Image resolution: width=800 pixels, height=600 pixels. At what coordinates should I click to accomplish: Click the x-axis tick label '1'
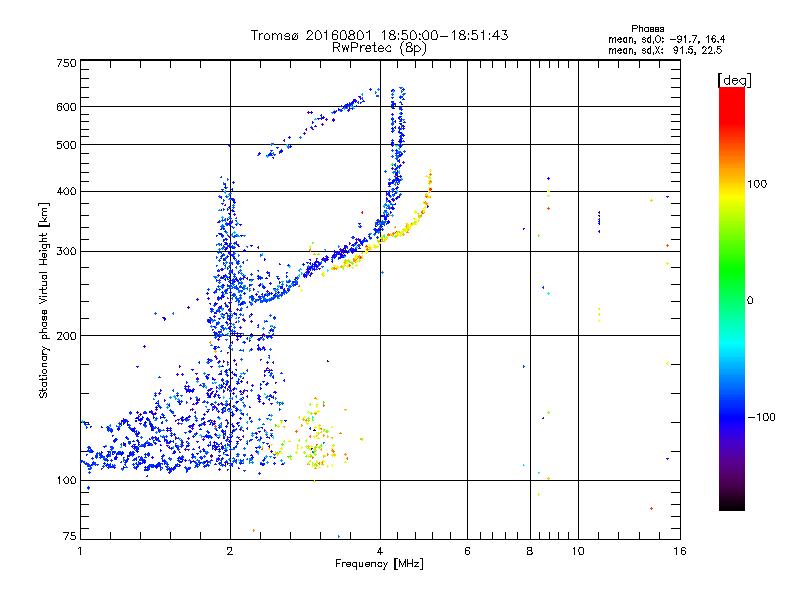80,551
